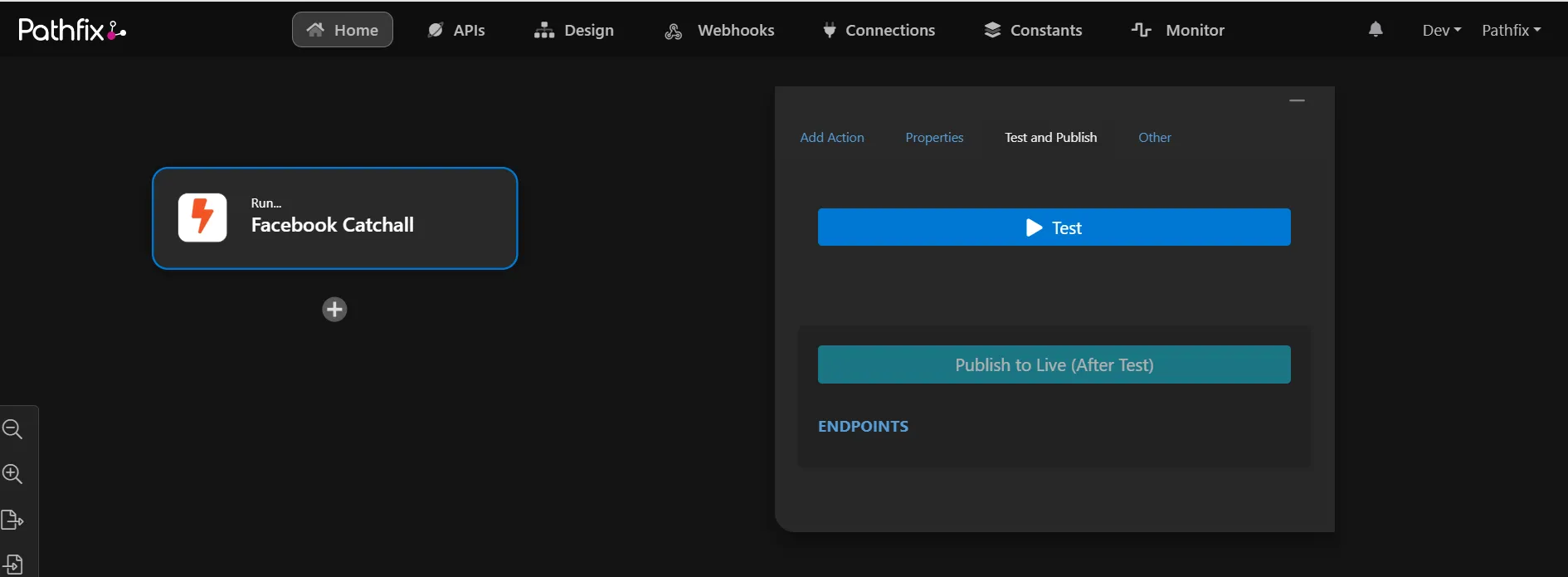The image size is (1568, 577).
Task: Go to the Monitor page
Action: pos(1178,30)
